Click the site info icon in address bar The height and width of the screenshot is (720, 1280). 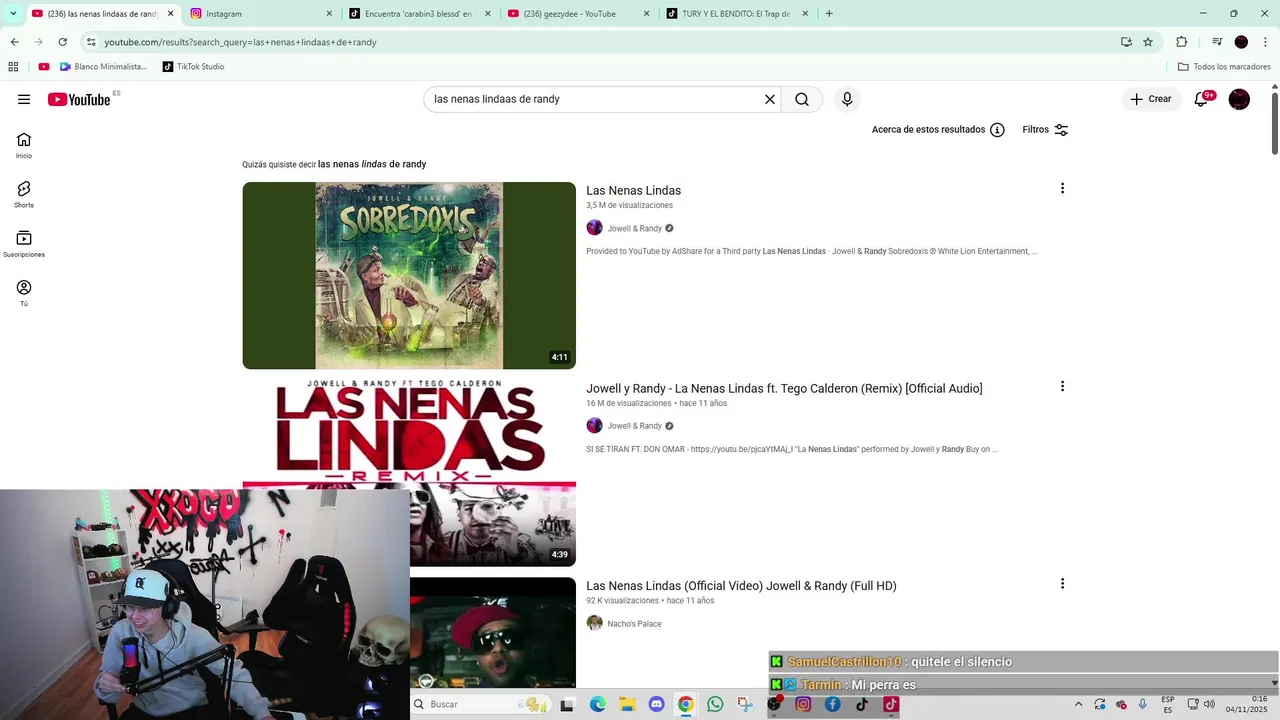point(91,42)
